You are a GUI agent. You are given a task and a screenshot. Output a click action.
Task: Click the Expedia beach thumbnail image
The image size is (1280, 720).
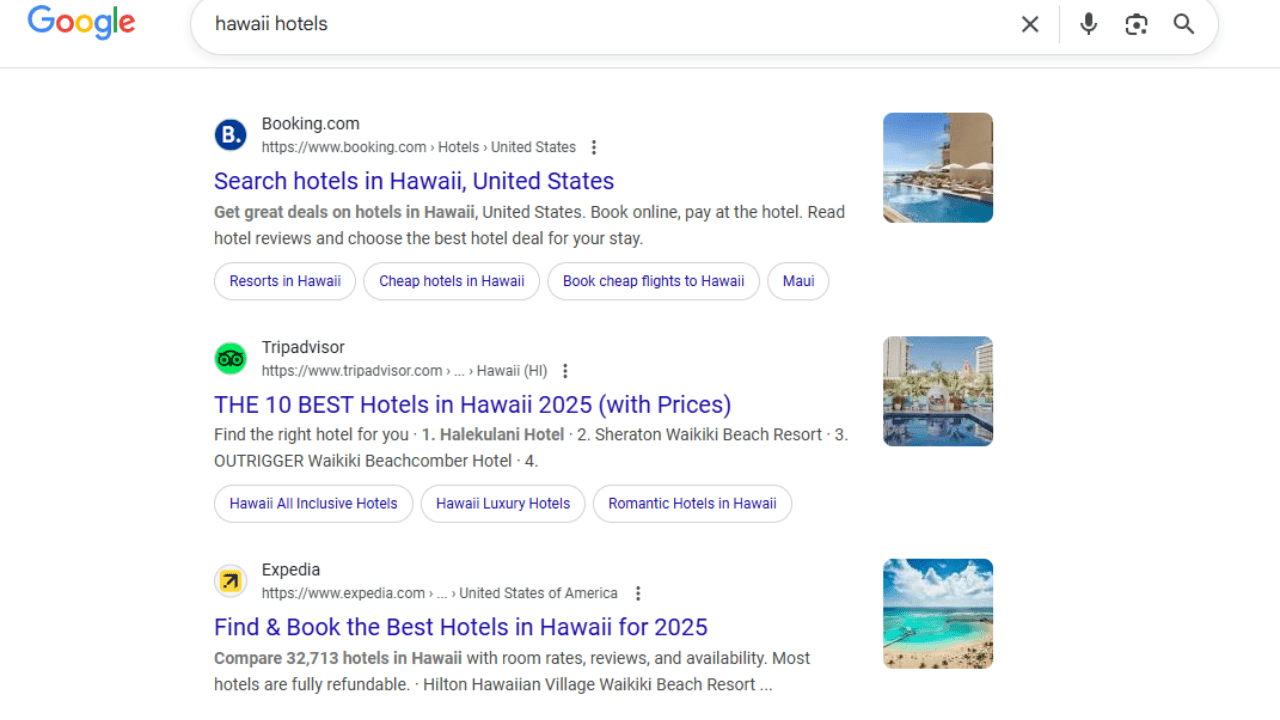[x=938, y=613]
